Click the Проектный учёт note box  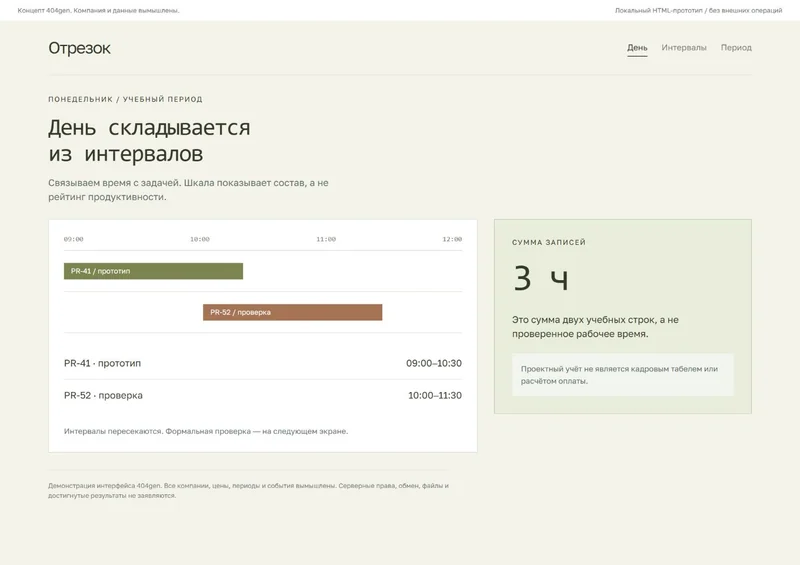pyautogui.click(x=622, y=375)
